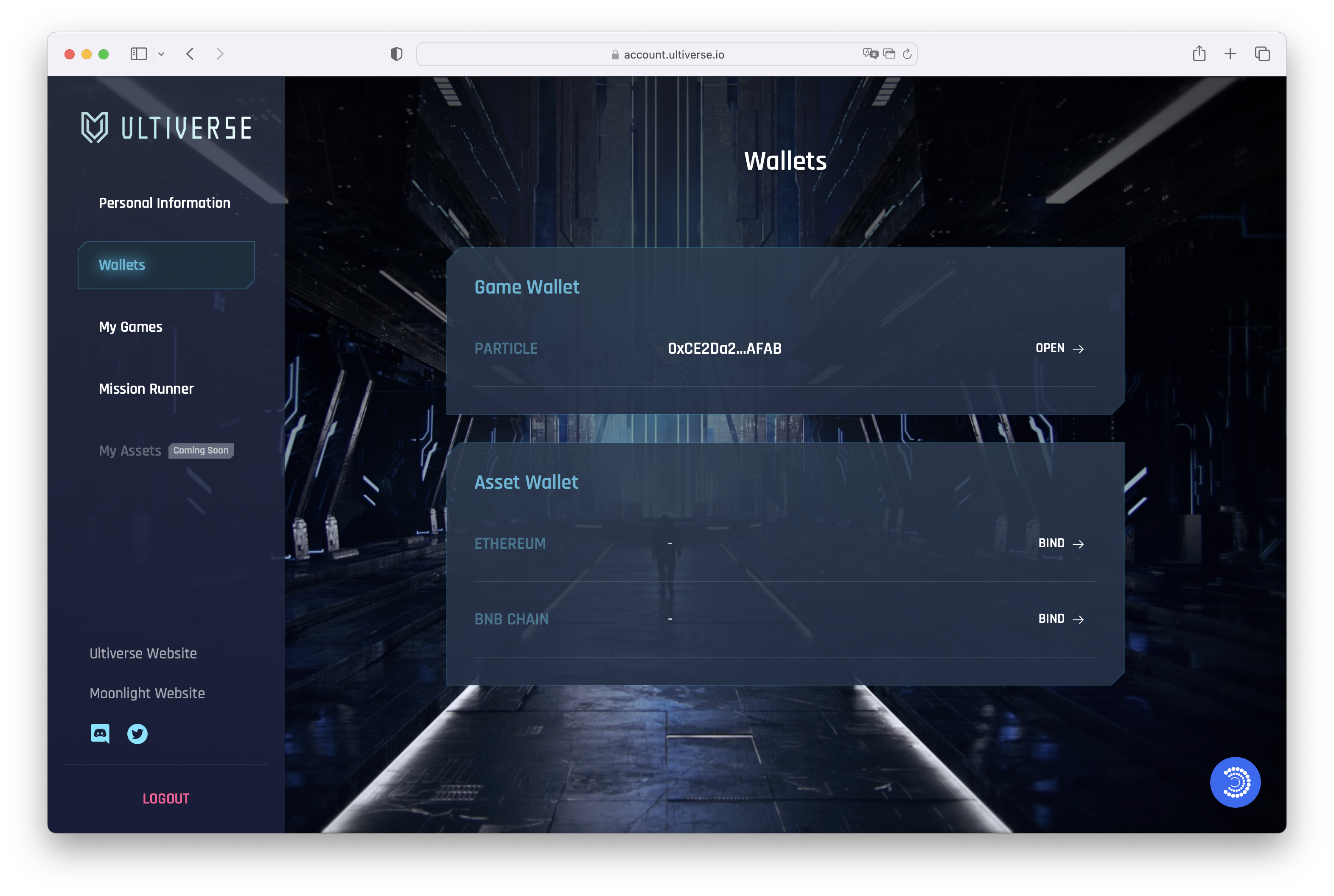Open Mission Runner section
This screenshot has width=1334, height=896.
click(x=146, y=389)
